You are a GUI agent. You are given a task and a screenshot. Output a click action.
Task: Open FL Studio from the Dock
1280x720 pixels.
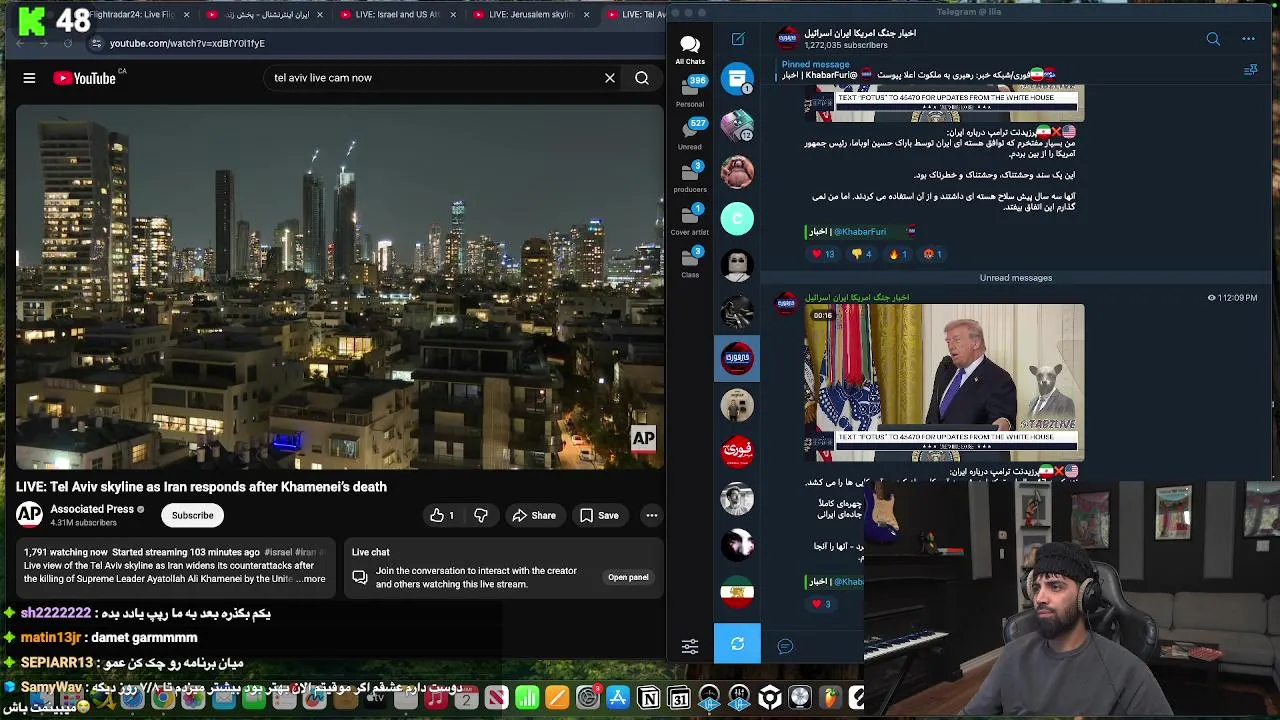830,698
